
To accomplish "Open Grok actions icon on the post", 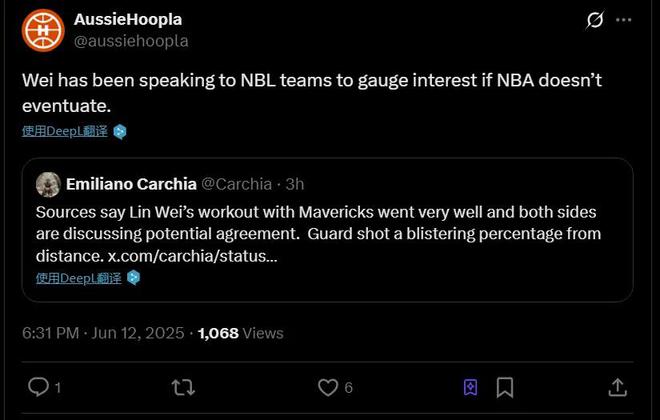I will [594, 20].
